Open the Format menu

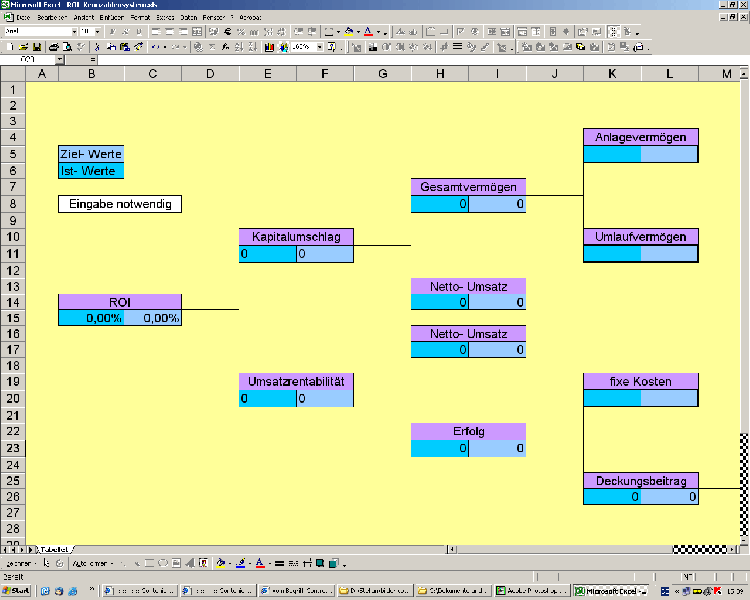click(x=140, y=17)
